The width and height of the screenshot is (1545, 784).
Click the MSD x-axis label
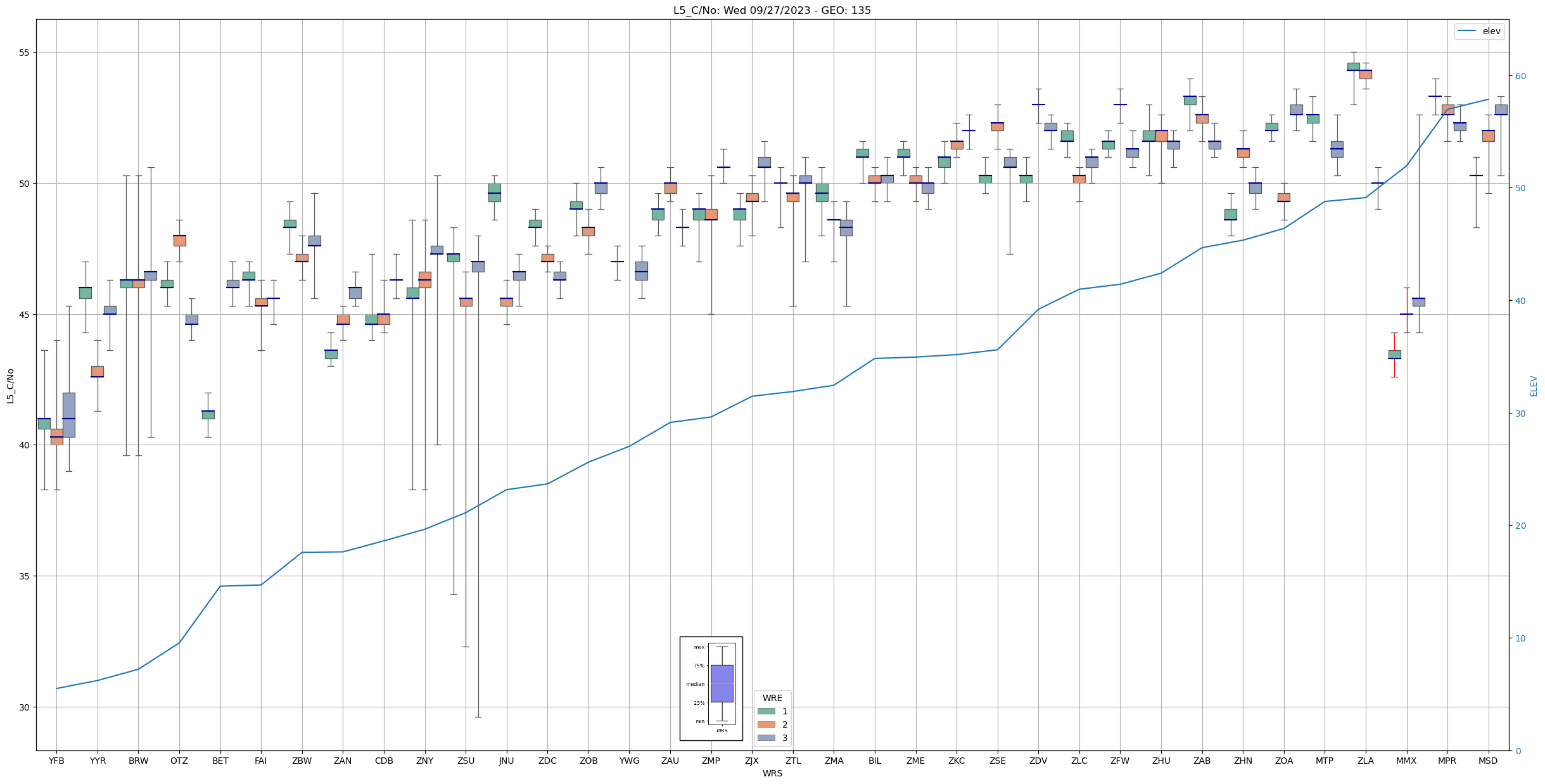coord(1488,761)
